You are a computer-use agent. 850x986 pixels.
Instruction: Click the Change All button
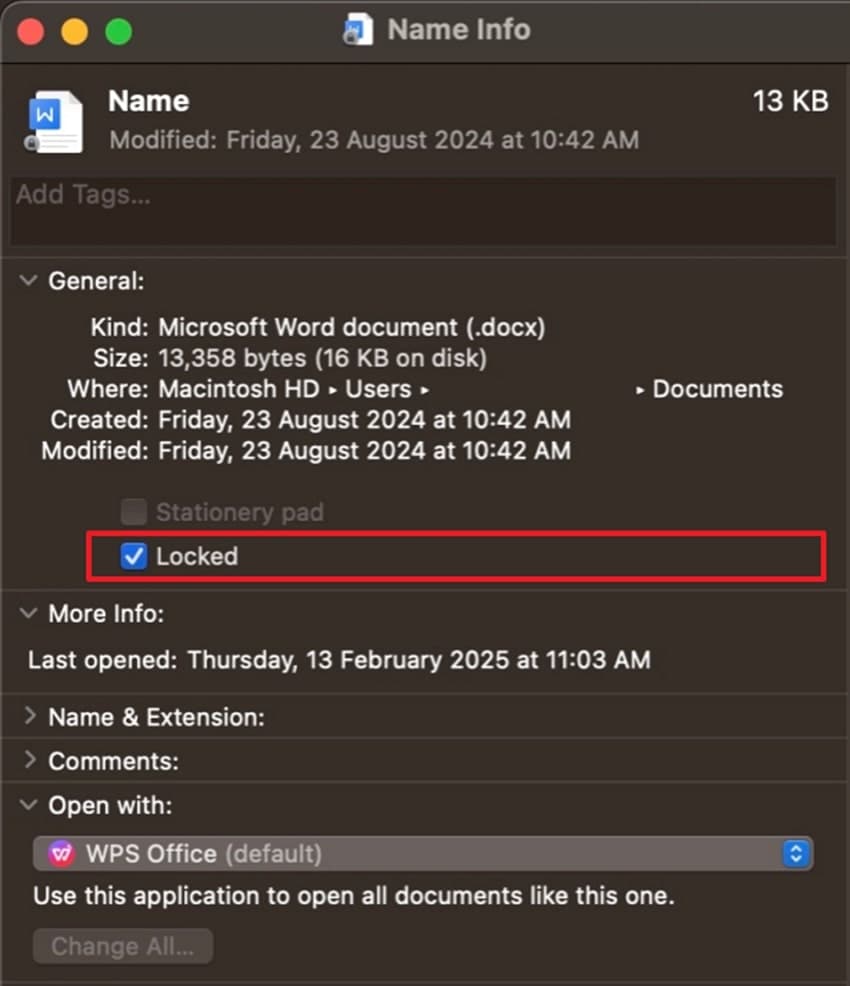tap(123, 946)
